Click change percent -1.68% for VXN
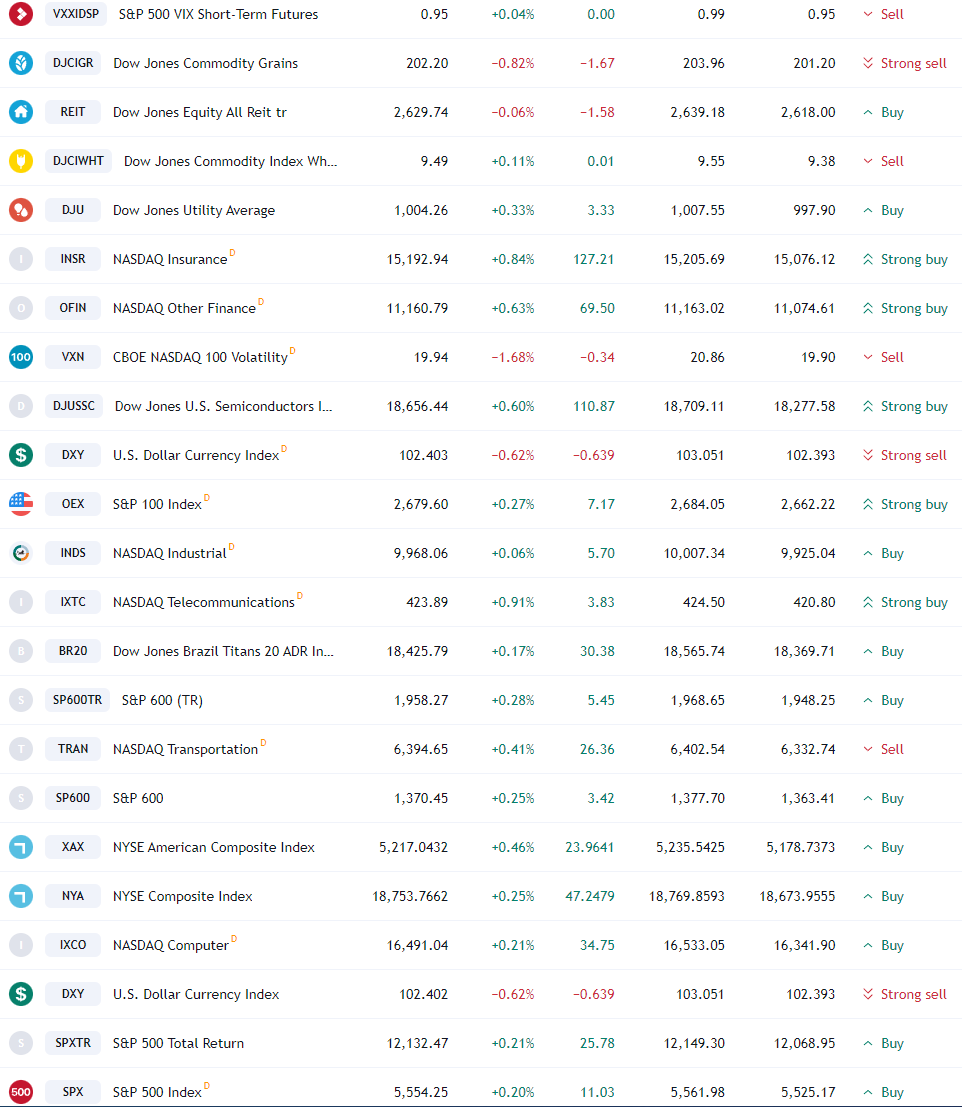Image resolution: width=962 pixels, height=1107 pixels. [x=512, y=357]
